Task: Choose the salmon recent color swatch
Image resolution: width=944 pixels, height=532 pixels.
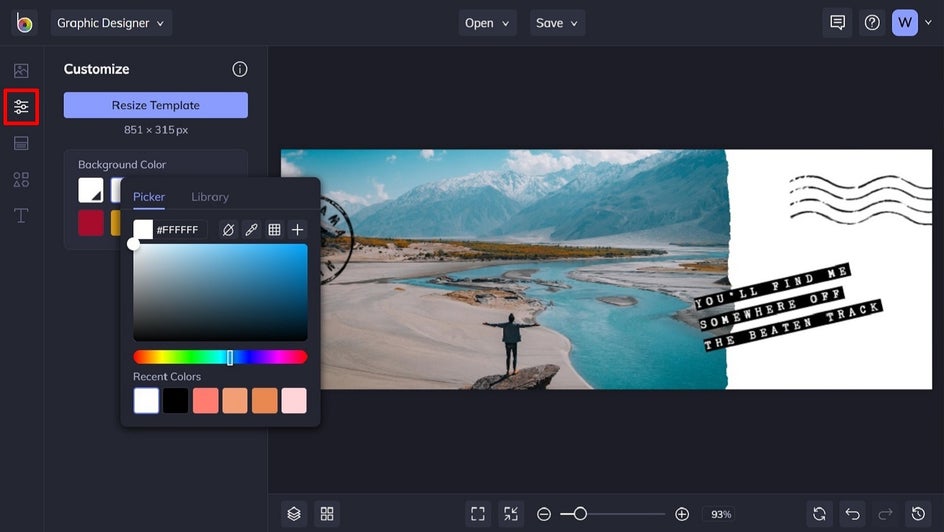Action: 205,401
